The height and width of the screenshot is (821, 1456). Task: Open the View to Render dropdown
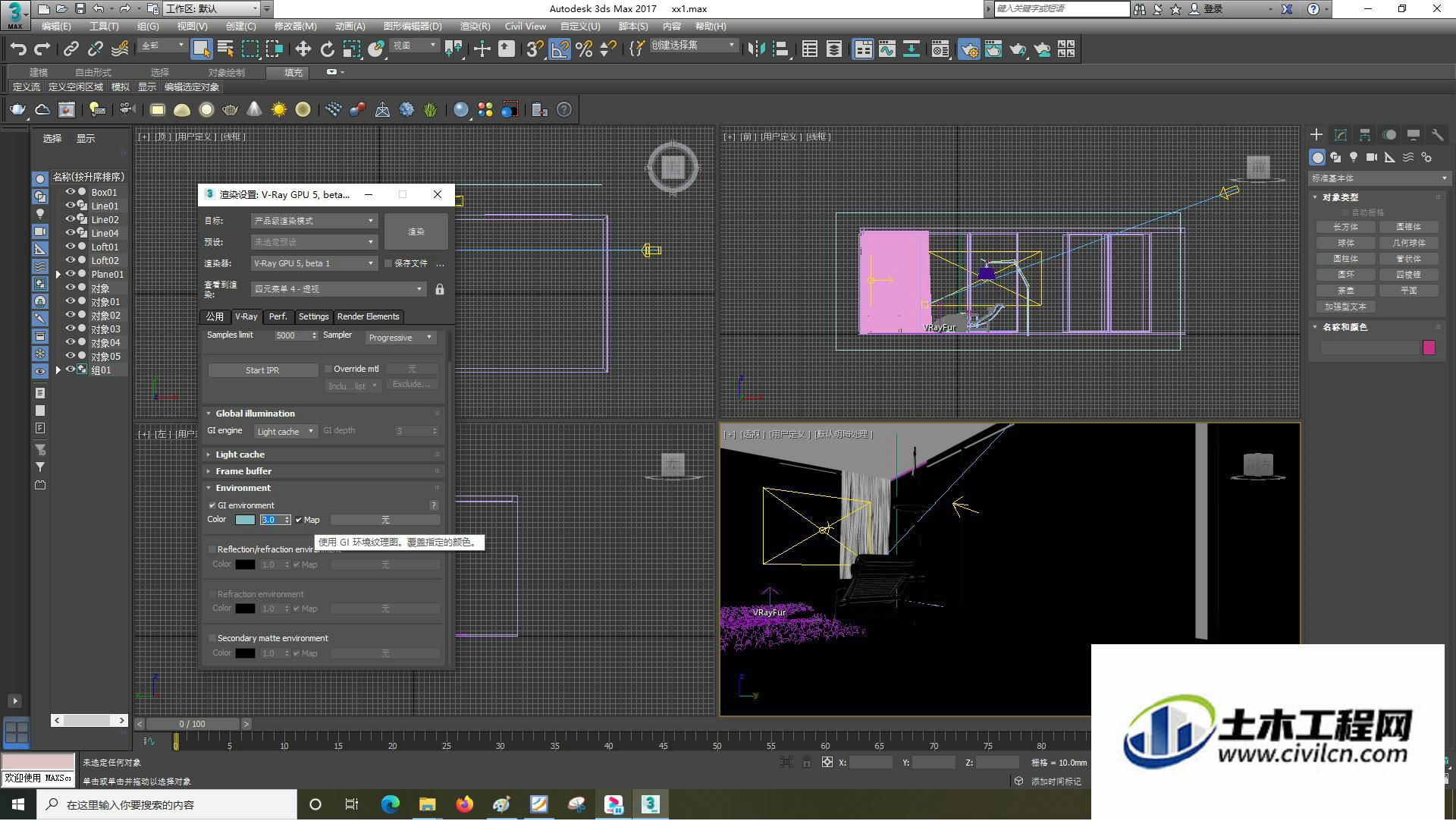click(x=339, y=289)
